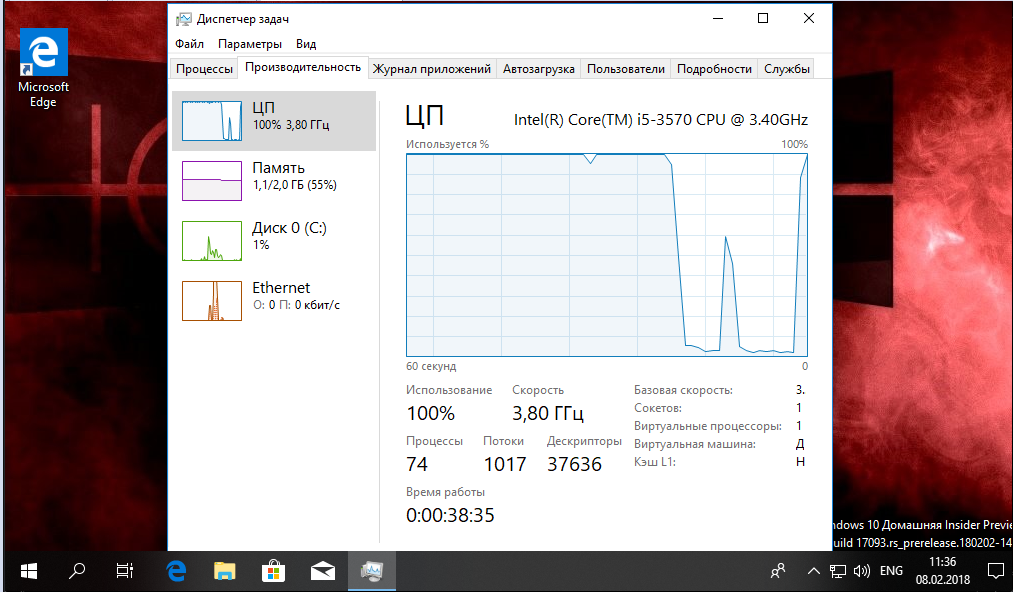Click the uptime value 0:00:38:35
1013x592 pixels.
click(450, 515)
